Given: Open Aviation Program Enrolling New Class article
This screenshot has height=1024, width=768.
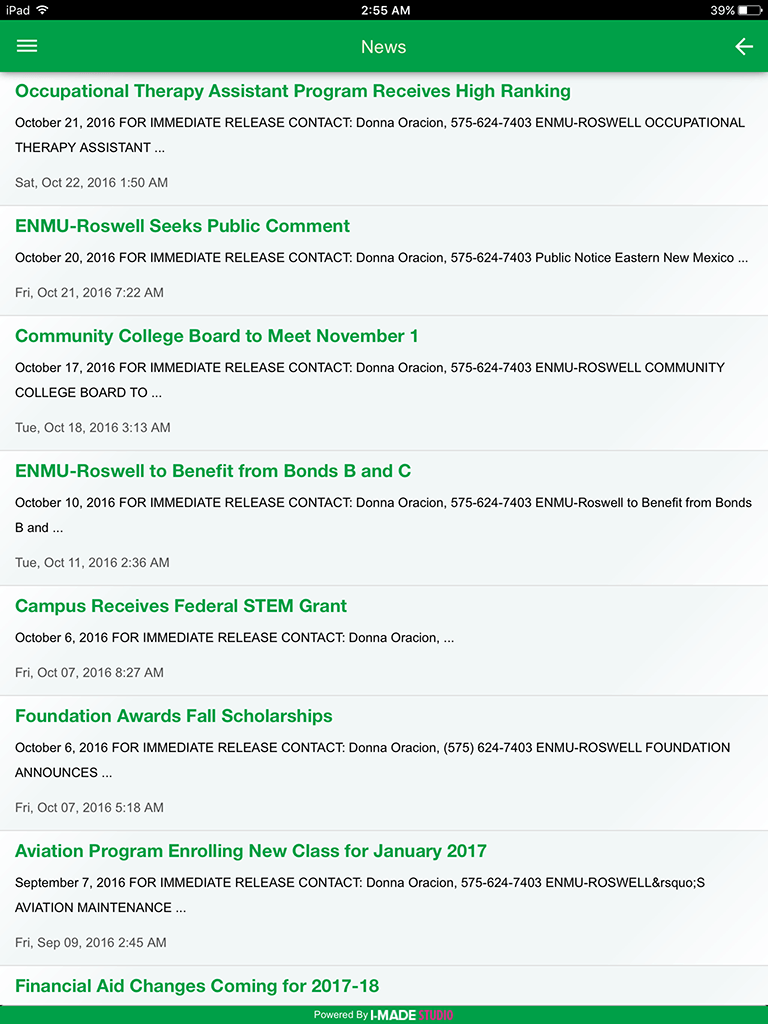Looking at the screenshot, I should click(x=251, y=851).
